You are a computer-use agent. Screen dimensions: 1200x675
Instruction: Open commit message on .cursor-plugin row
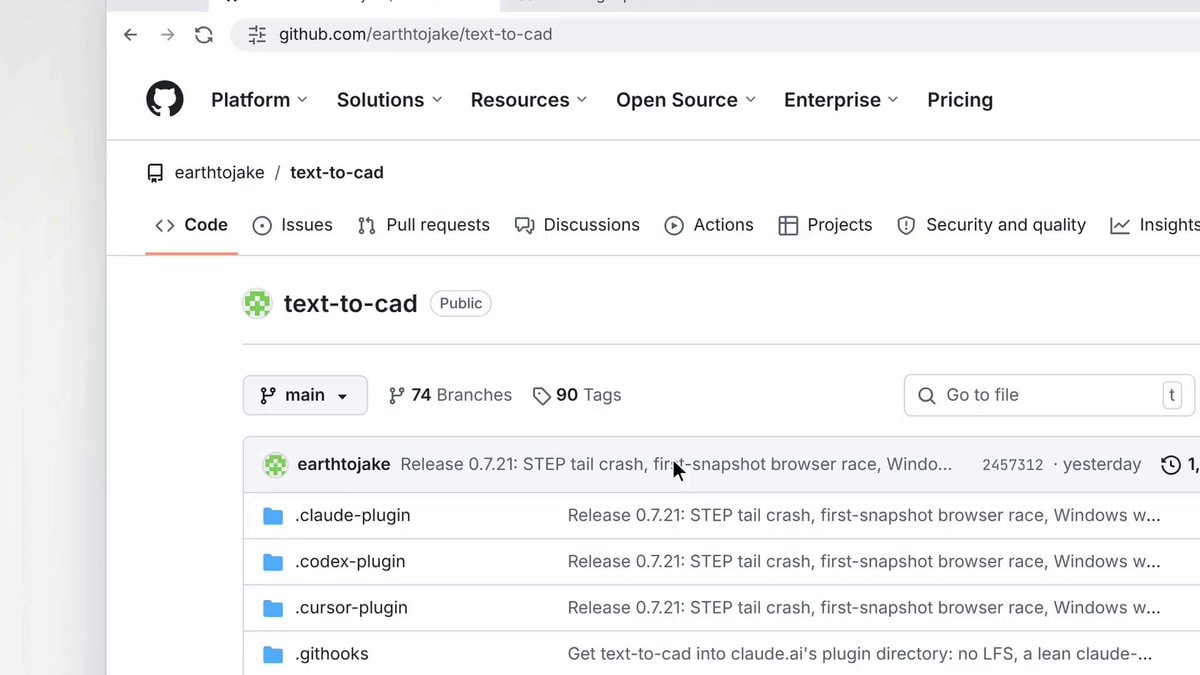[864, 608]
